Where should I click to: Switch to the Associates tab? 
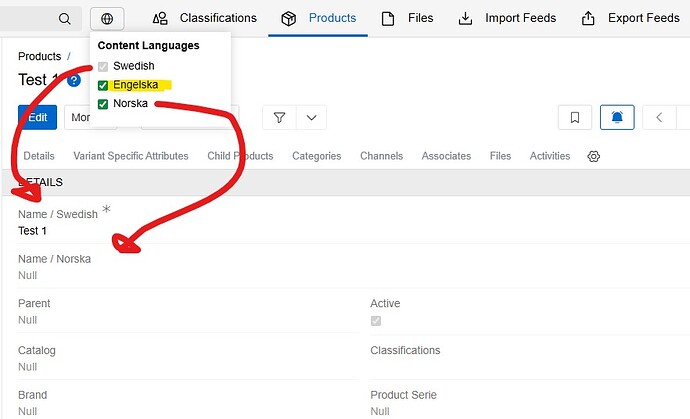point(446,156)
